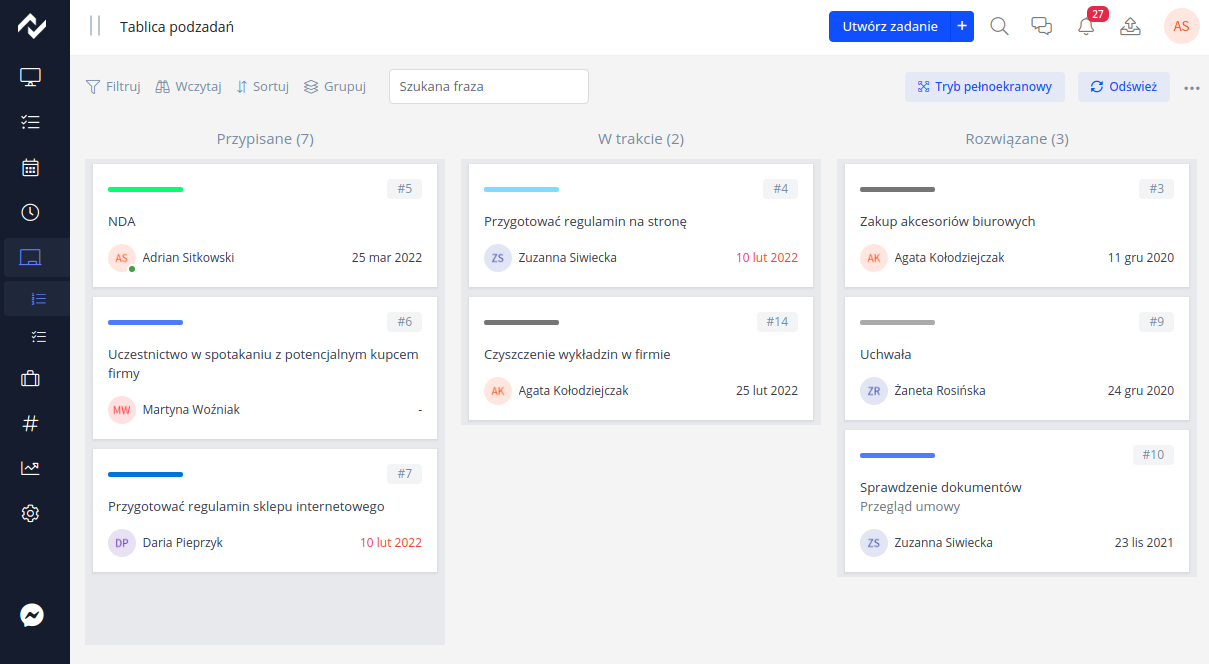This screenshot has height=664, width=1209.
Task: Open the desktop monitor sidebar icon
Action: pos(31,76)
